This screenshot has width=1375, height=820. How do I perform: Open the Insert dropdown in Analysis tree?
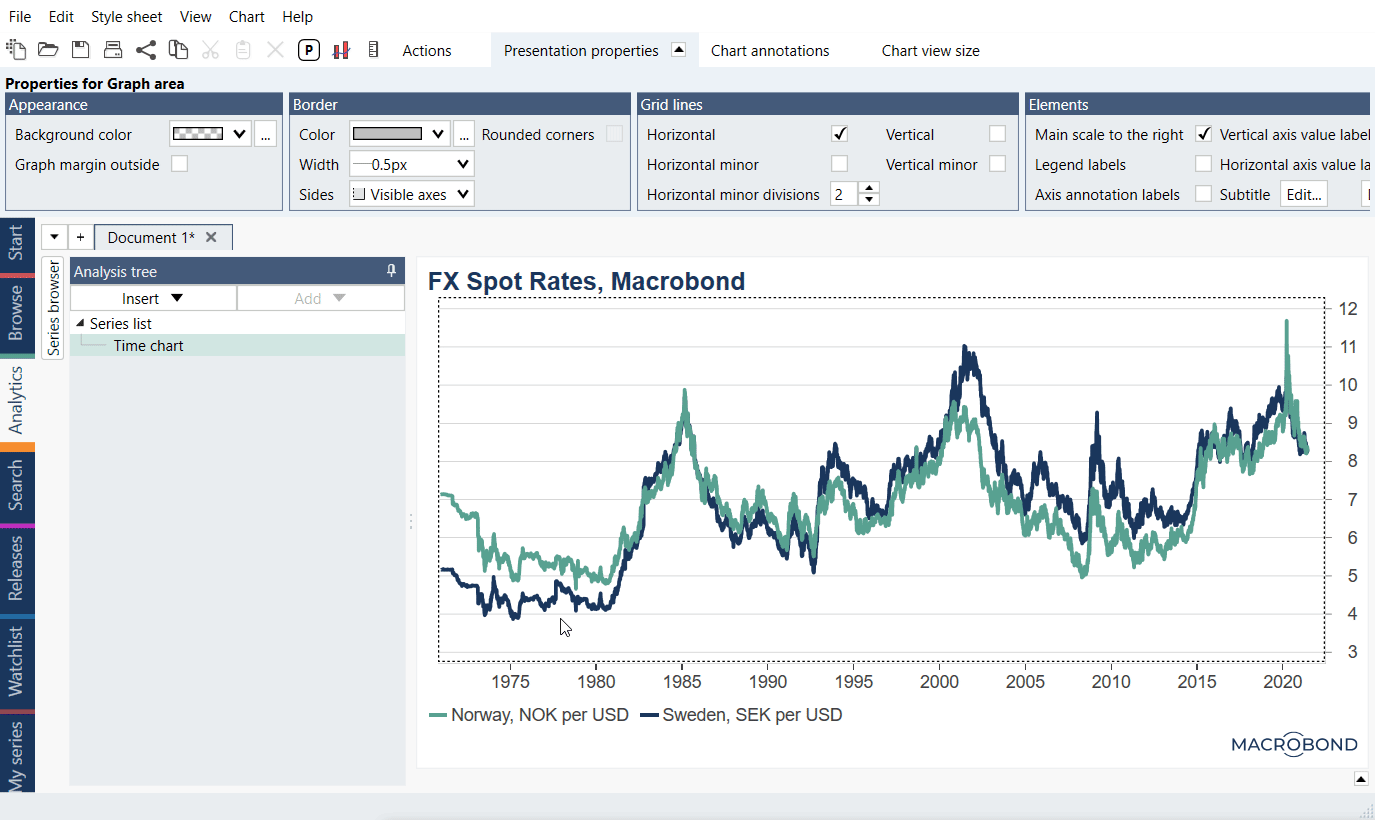click(153, 298)
